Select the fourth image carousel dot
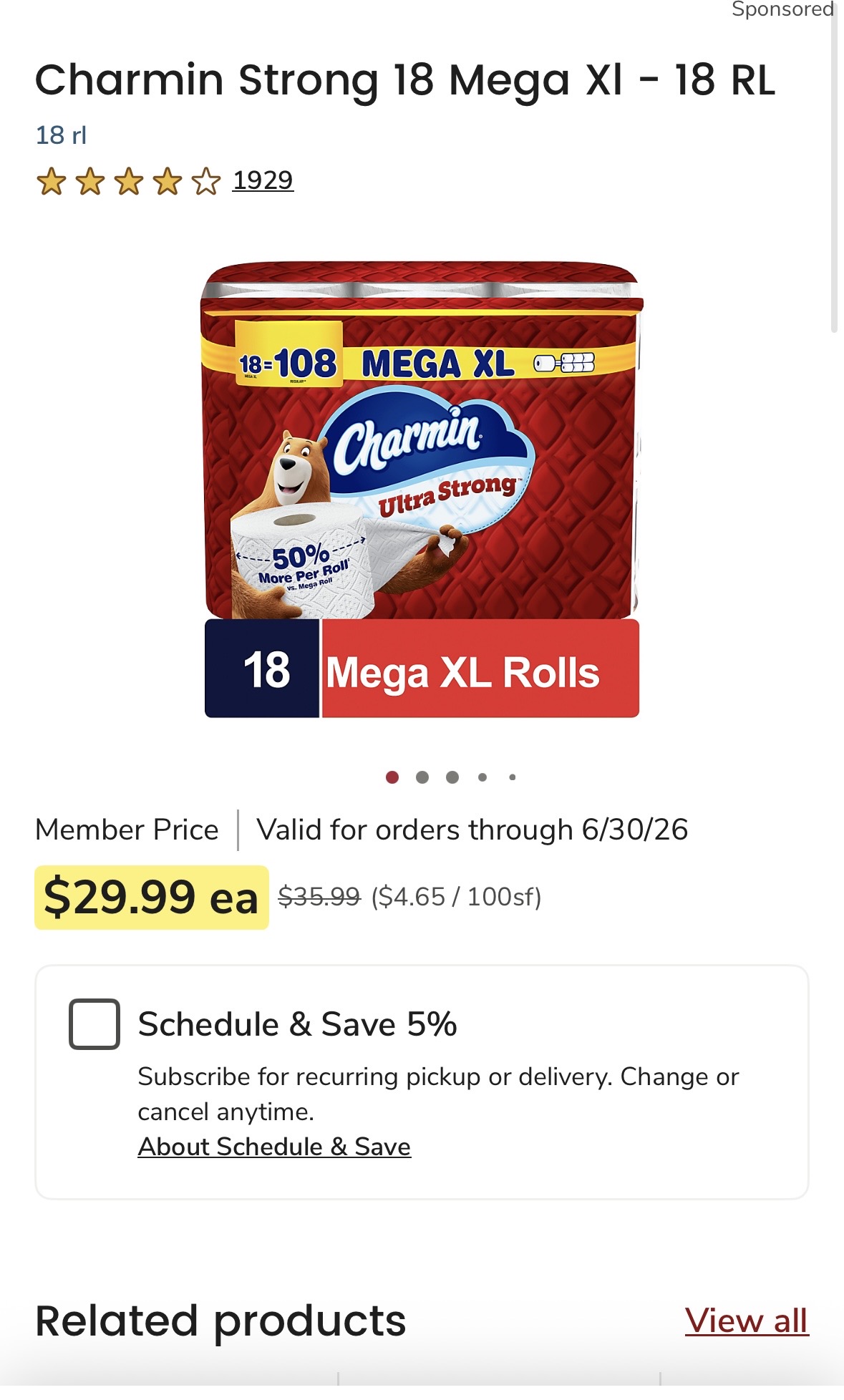The width and height of the screenshot is (844, 1400). click(482, 777)
